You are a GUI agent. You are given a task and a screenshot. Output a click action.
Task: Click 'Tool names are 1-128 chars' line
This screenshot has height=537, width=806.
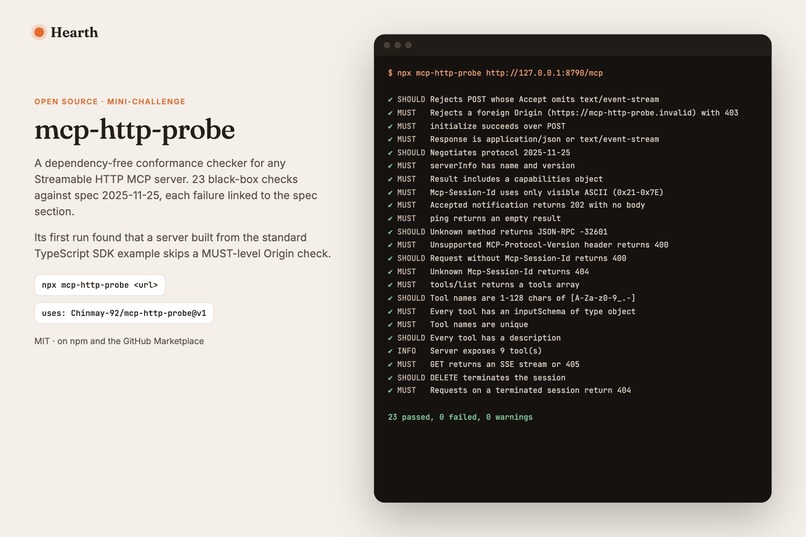tap(512, 298)
